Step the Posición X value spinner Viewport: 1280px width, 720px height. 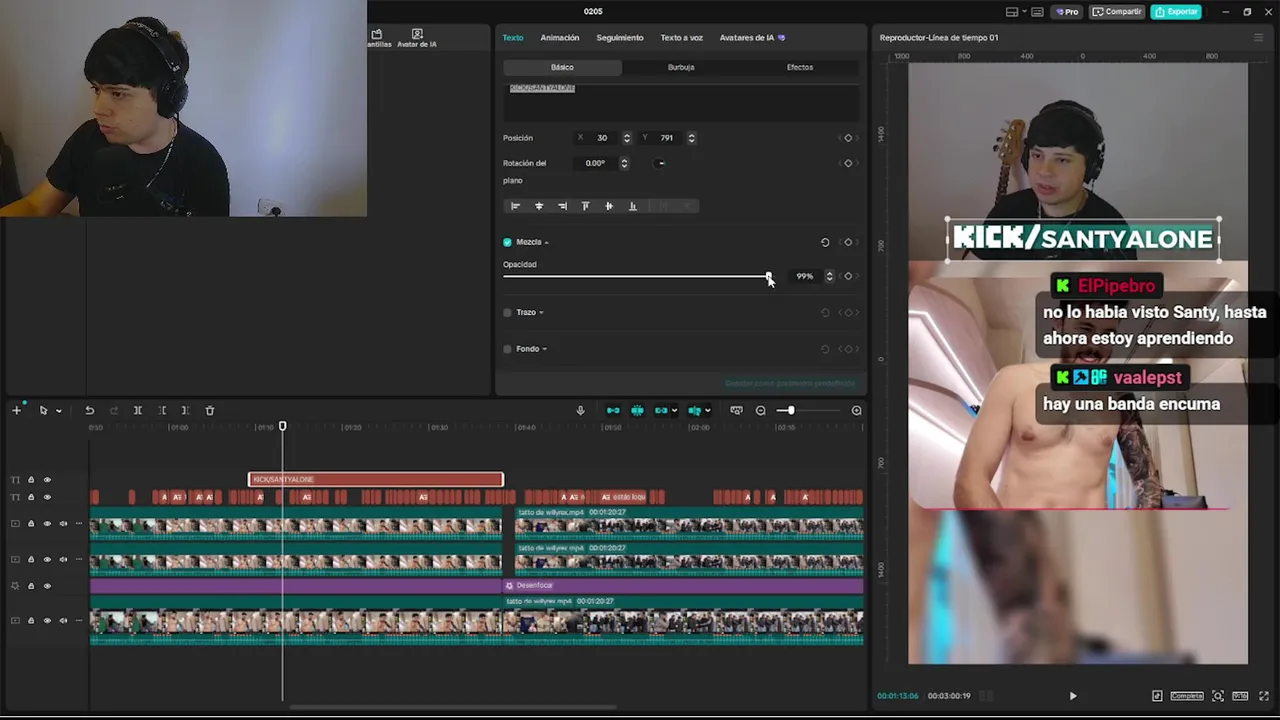627,138
